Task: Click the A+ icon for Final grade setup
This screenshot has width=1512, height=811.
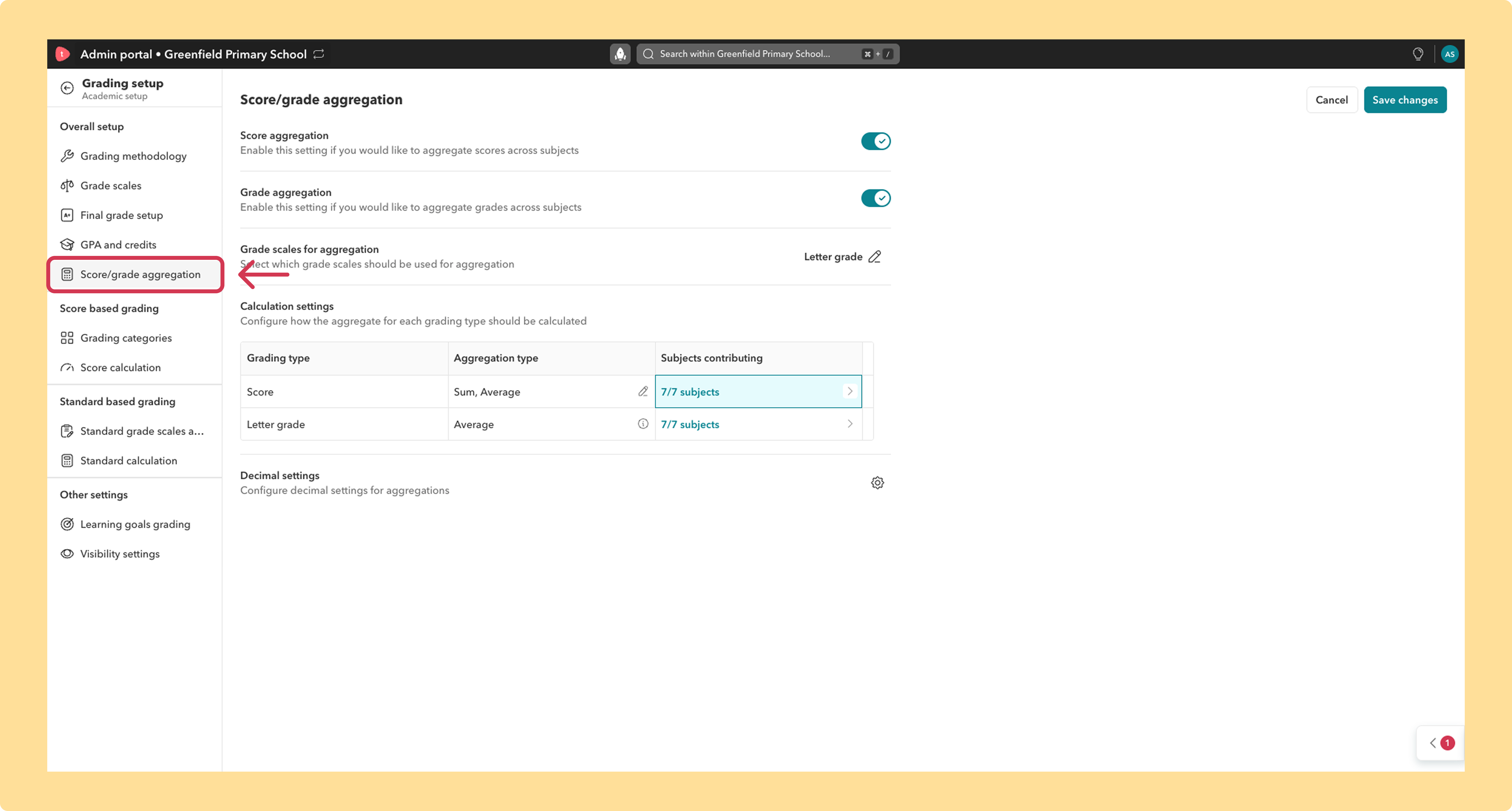Action: click(x=67, y=215)
